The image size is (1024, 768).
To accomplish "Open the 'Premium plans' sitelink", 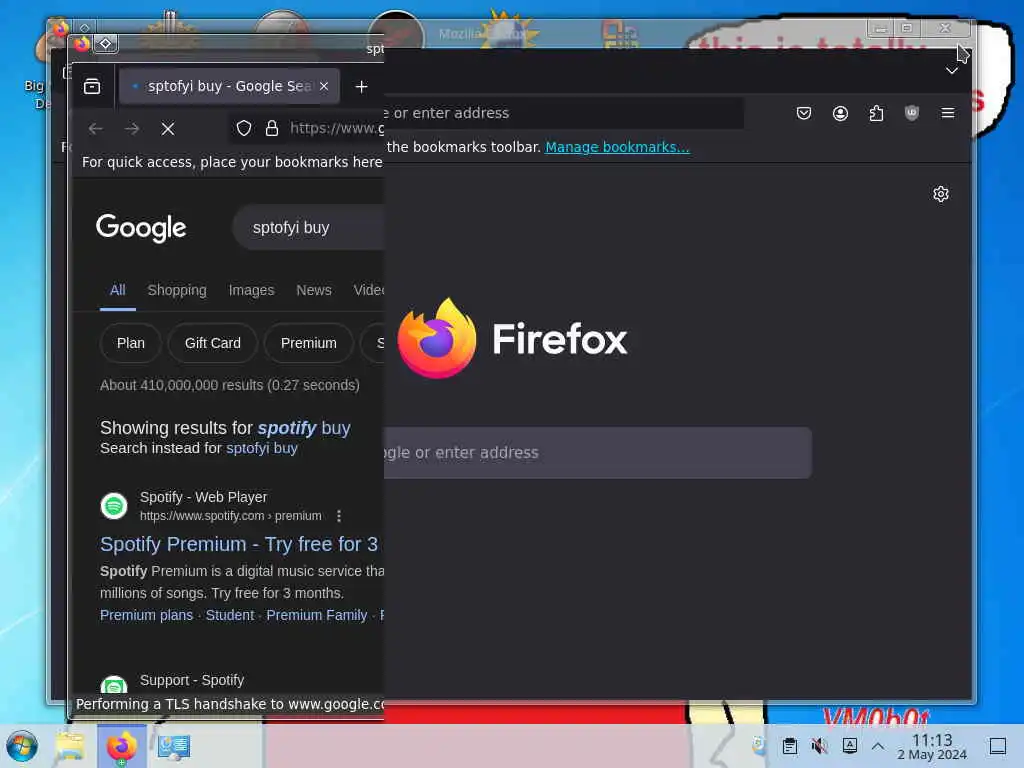I will [x=146, y=615].
